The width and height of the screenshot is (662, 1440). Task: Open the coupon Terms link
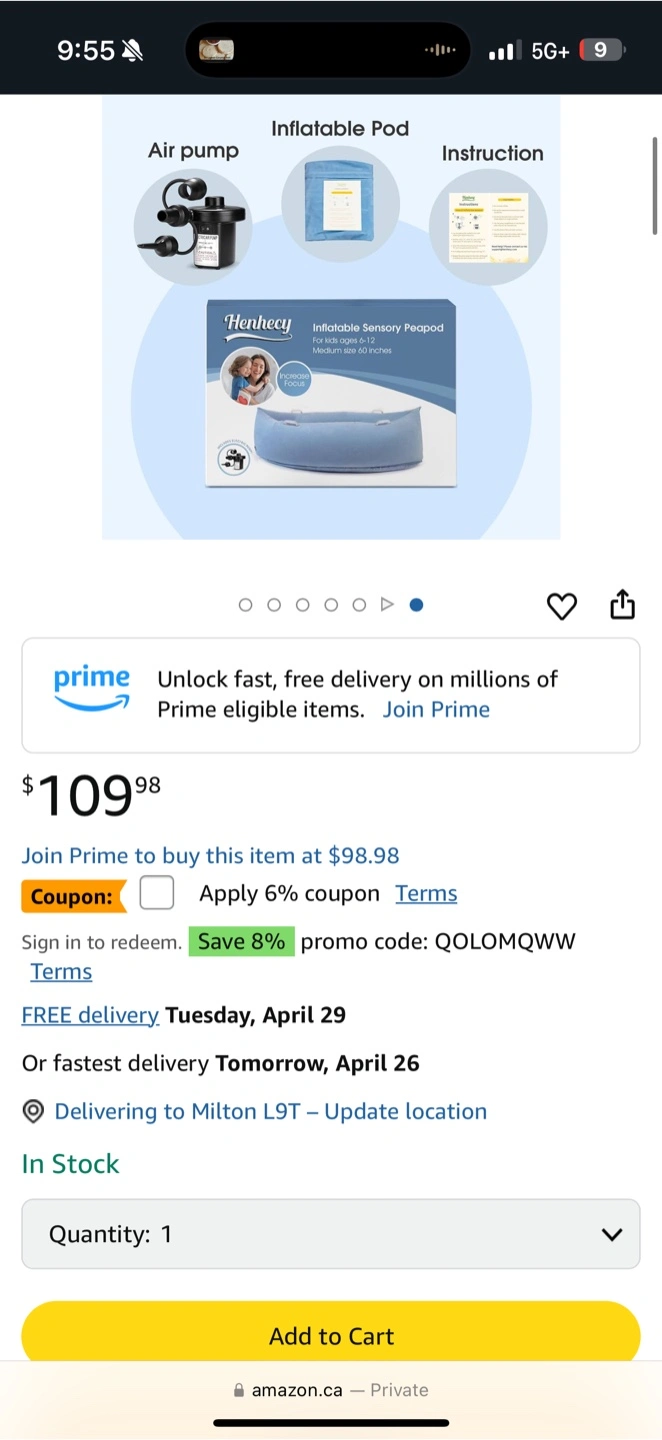(x=426, y=894)
